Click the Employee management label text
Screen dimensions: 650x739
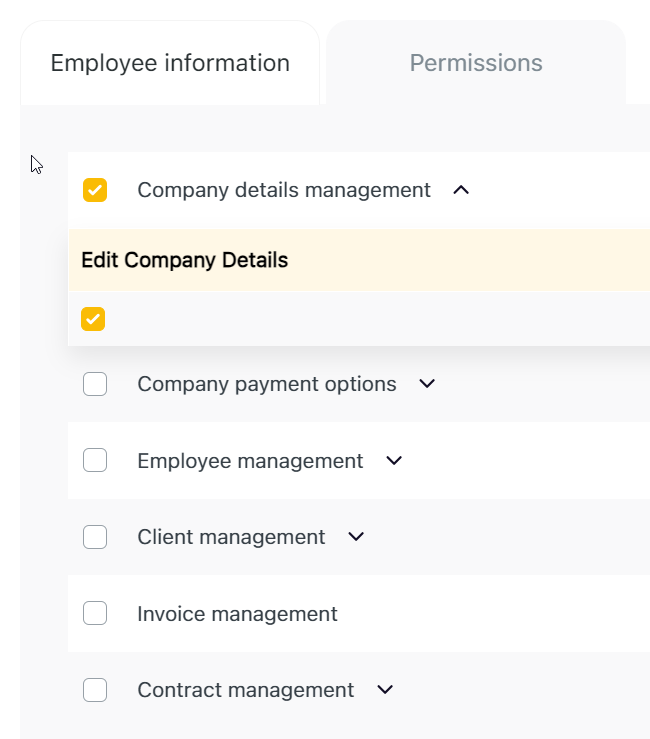point(250,461)
